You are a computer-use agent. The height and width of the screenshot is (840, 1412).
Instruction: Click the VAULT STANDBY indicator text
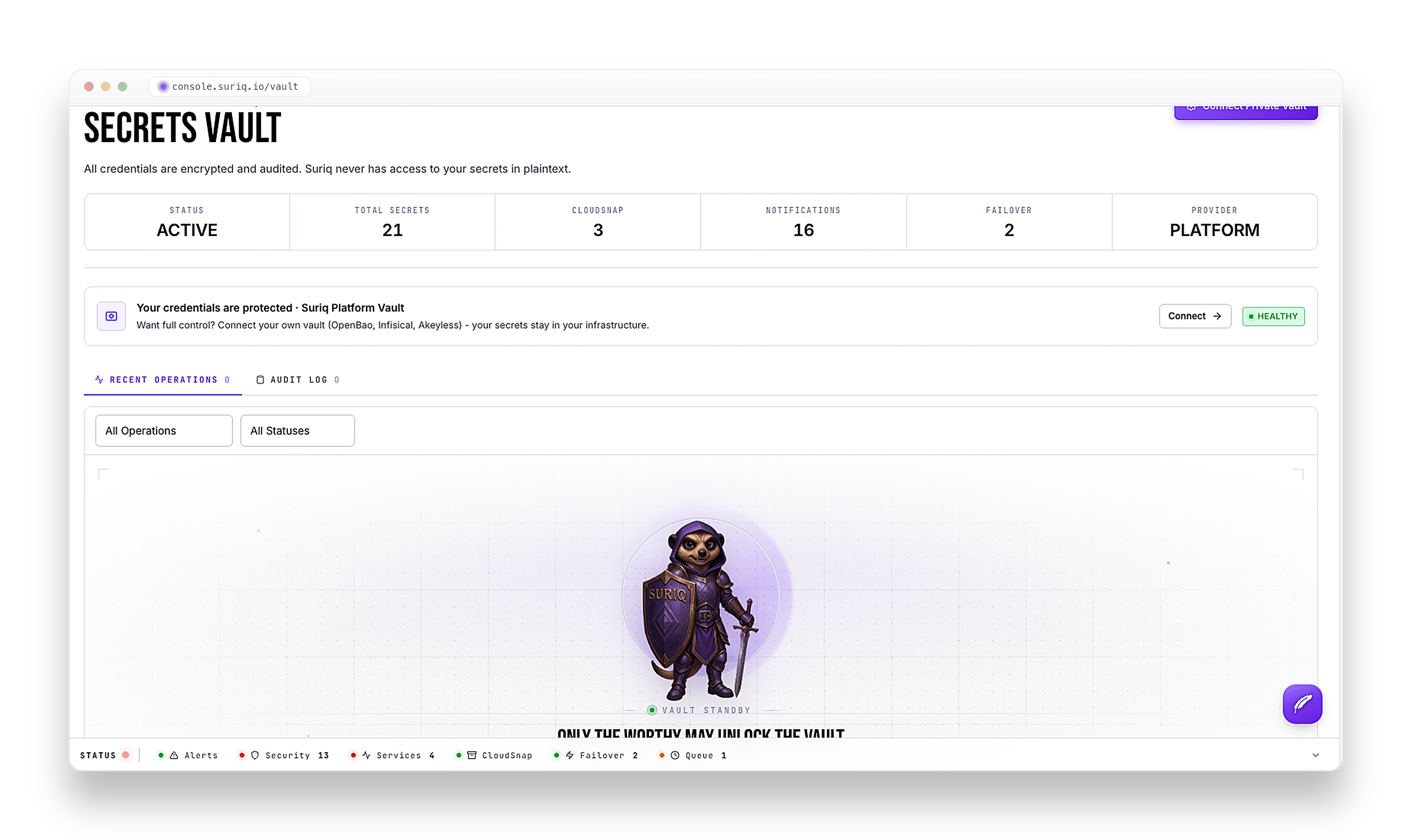706,710
